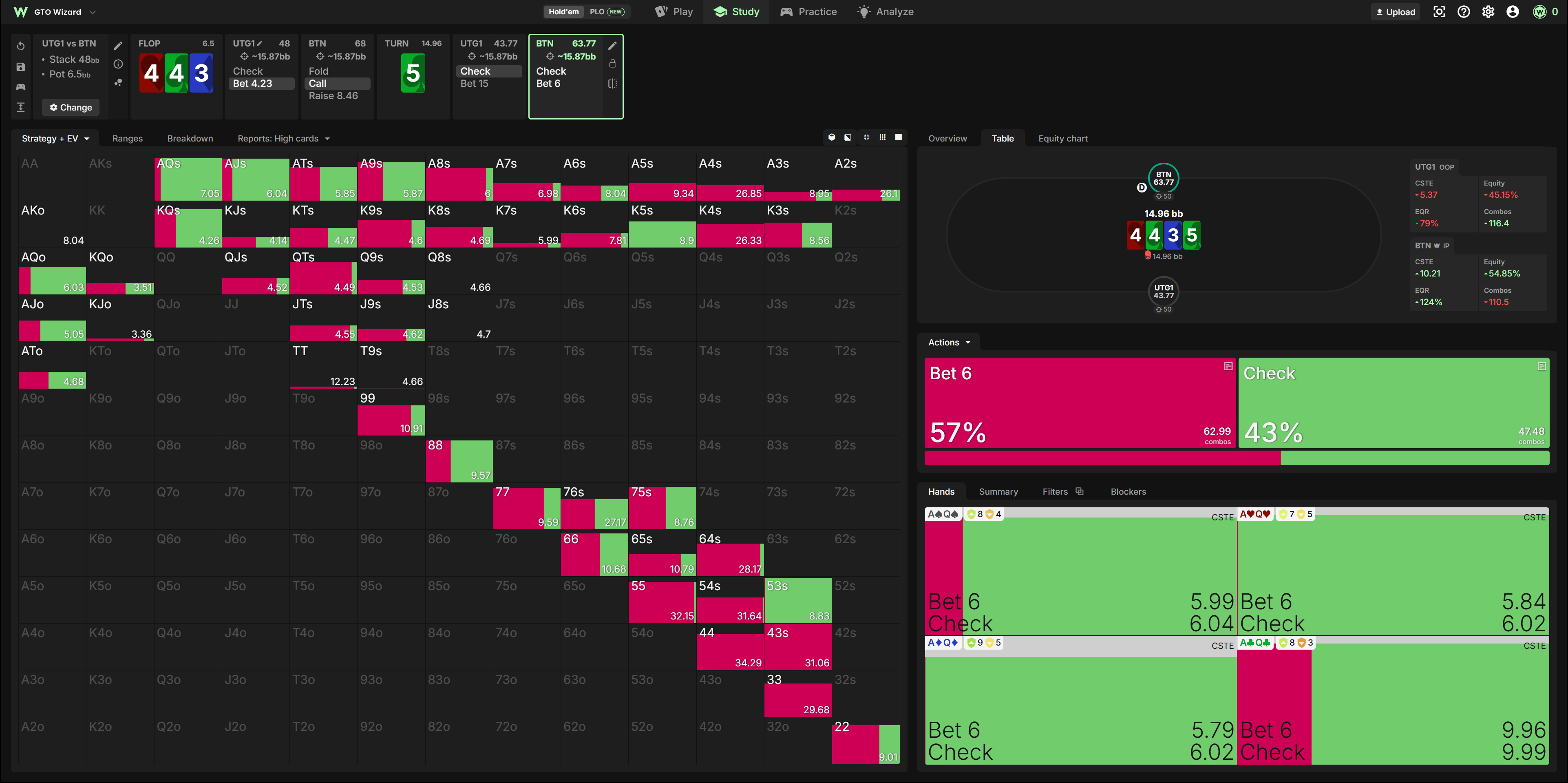
Task: Open the GTO Wizard title dropdown chevron
Action: (x=93, y=11)
